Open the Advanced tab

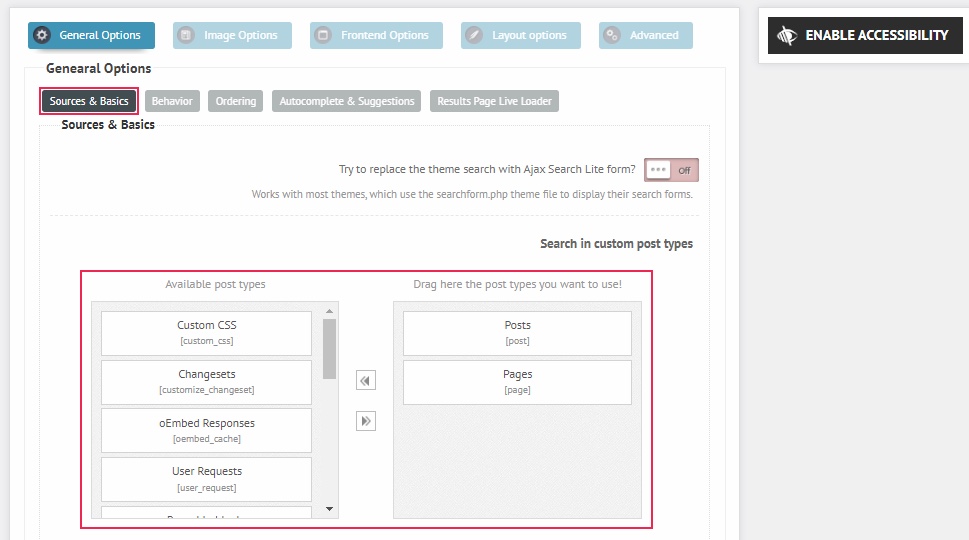click(646, 35)
